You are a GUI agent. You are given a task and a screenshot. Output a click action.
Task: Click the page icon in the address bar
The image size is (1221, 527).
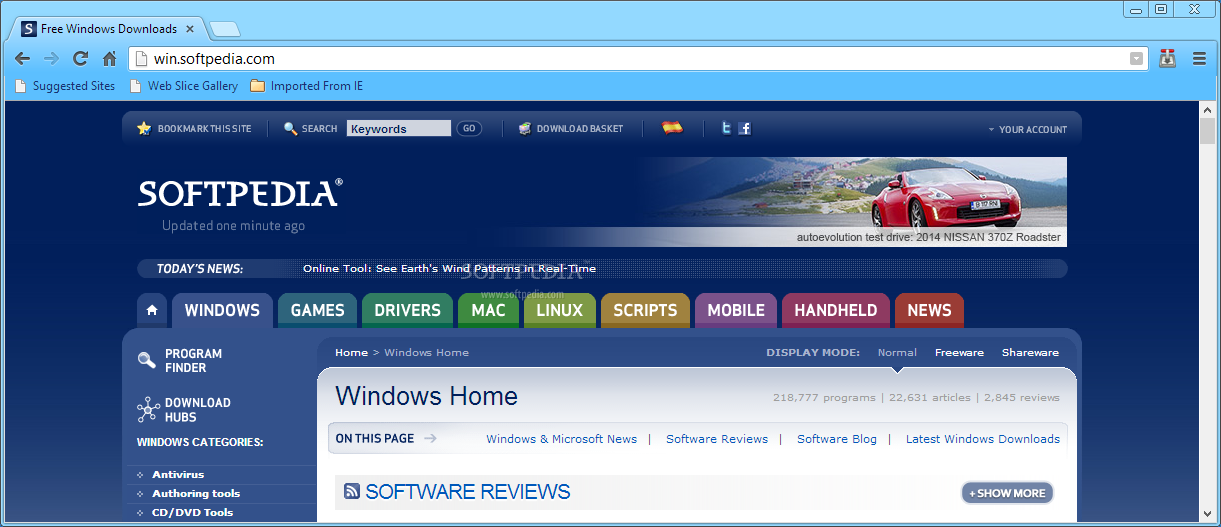click(141, 59)
